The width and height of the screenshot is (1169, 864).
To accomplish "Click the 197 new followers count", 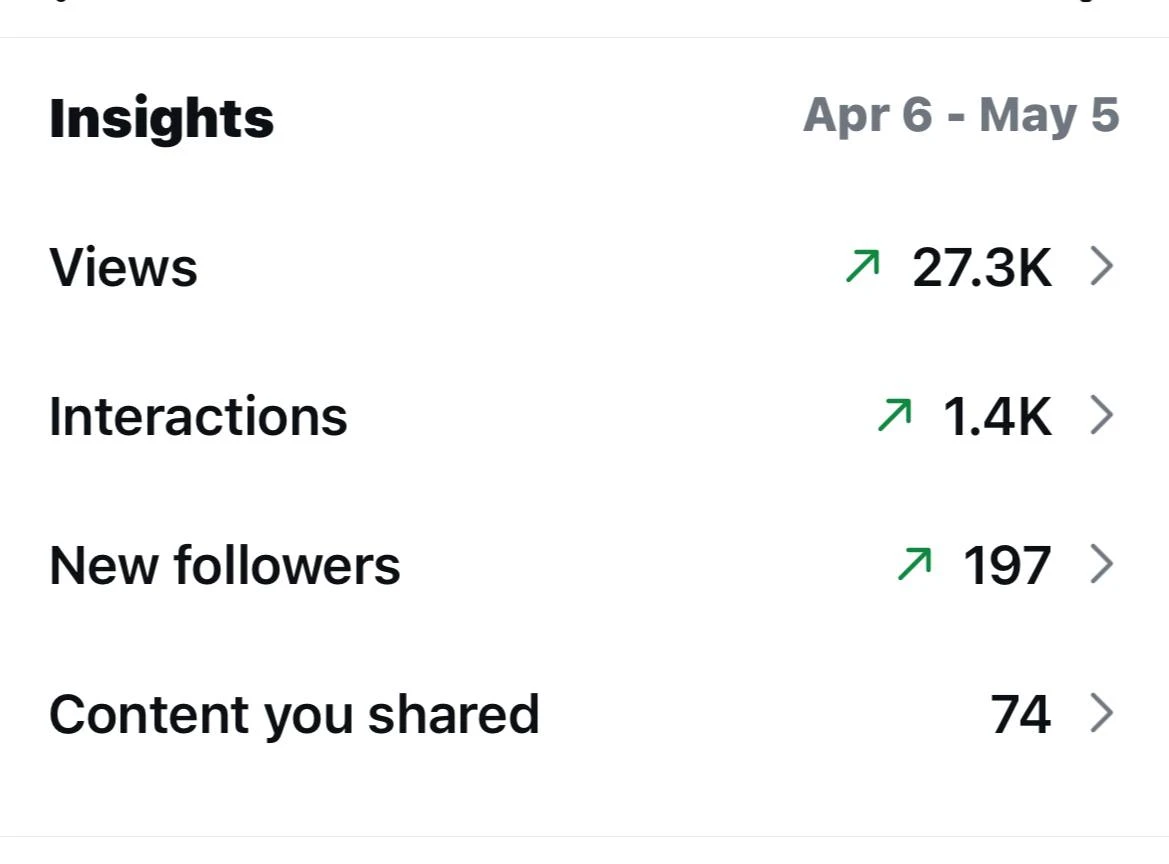I will point(1007,565).
